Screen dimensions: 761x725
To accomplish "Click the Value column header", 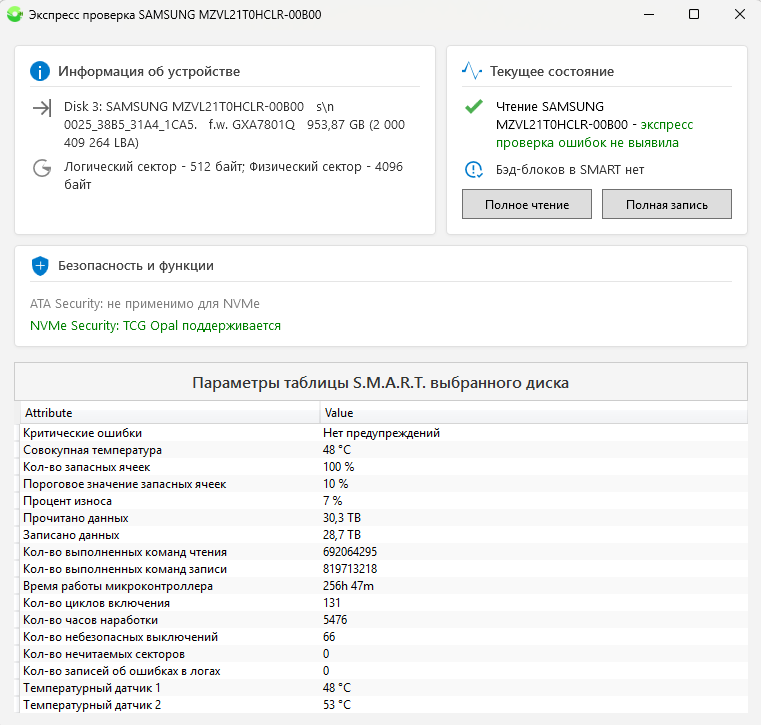I will (x=533, y=412).
